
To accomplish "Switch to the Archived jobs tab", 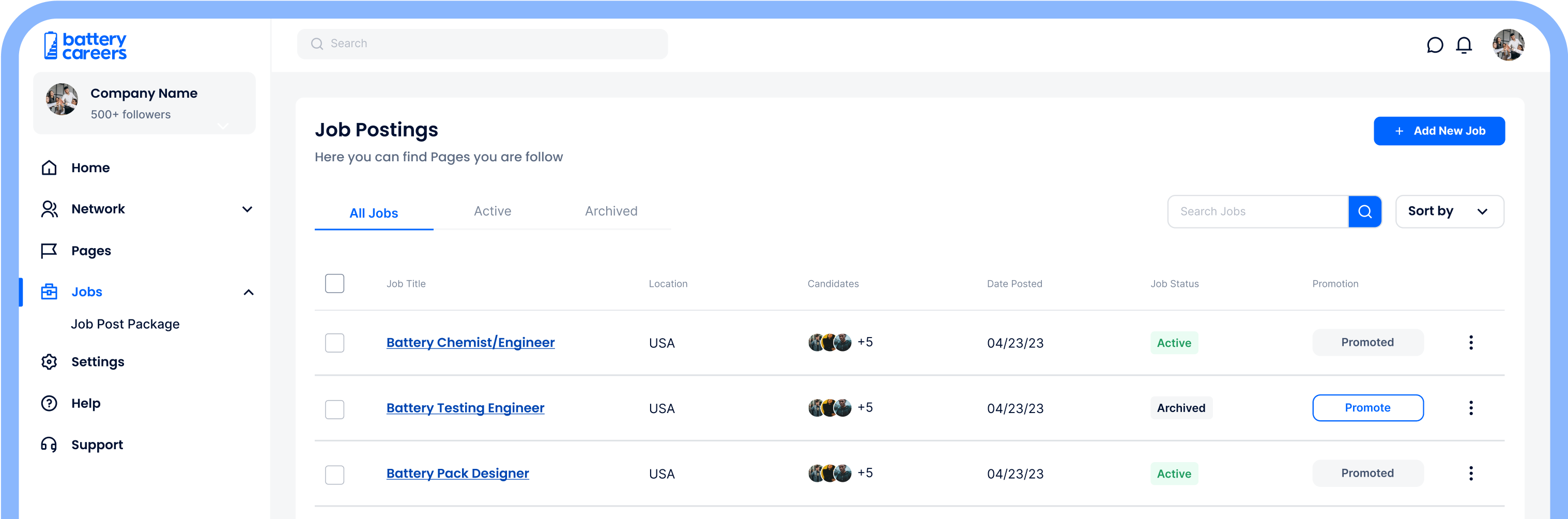I will tap(610, 211).
